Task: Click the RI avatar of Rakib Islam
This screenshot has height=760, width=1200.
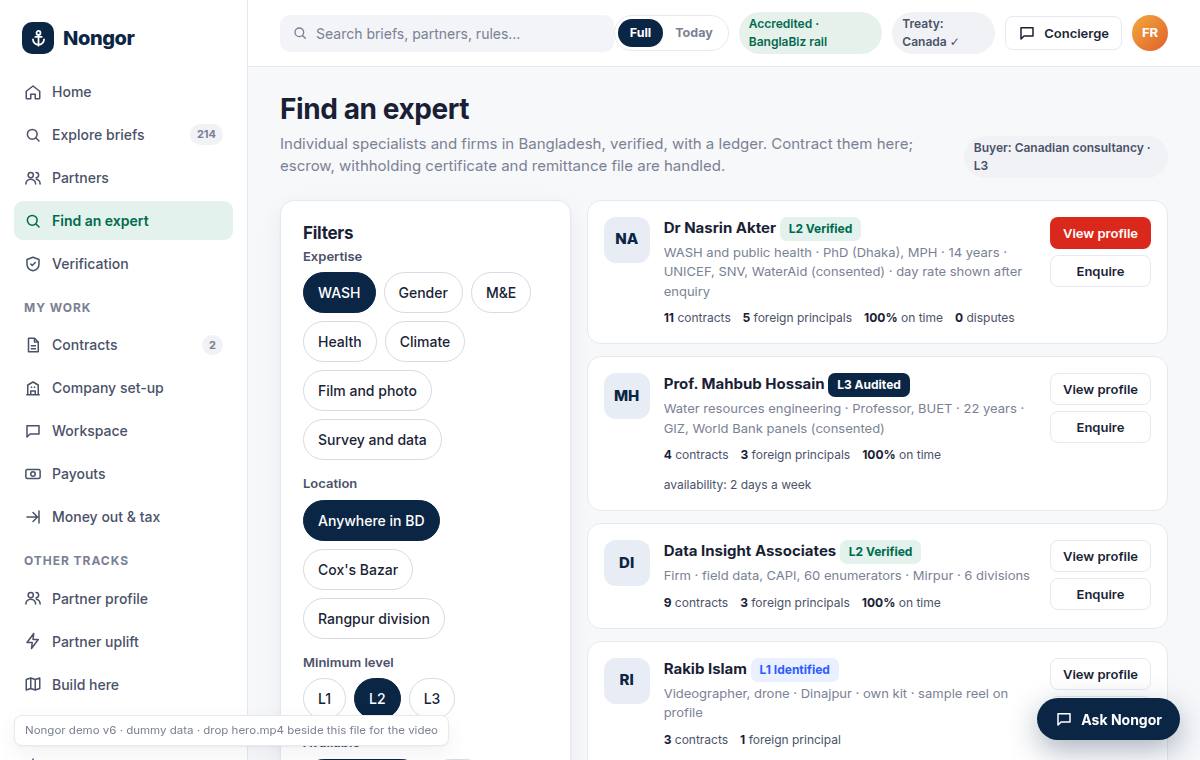Action: pyautogui.click(x=627, y=680)
